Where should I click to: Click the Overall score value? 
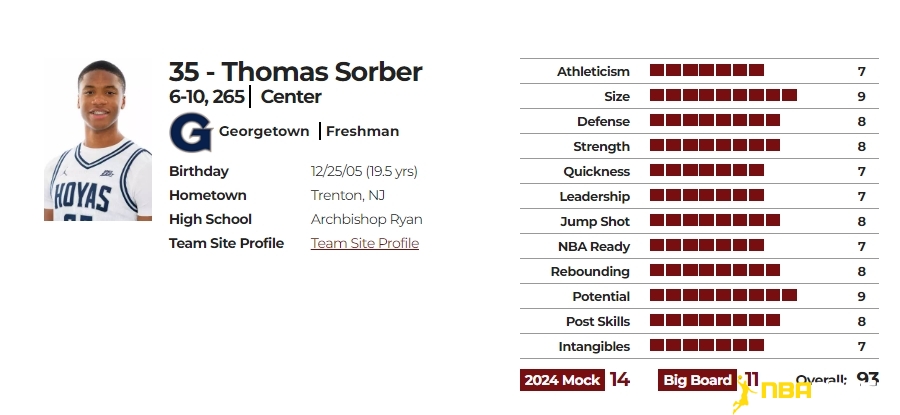867,379
